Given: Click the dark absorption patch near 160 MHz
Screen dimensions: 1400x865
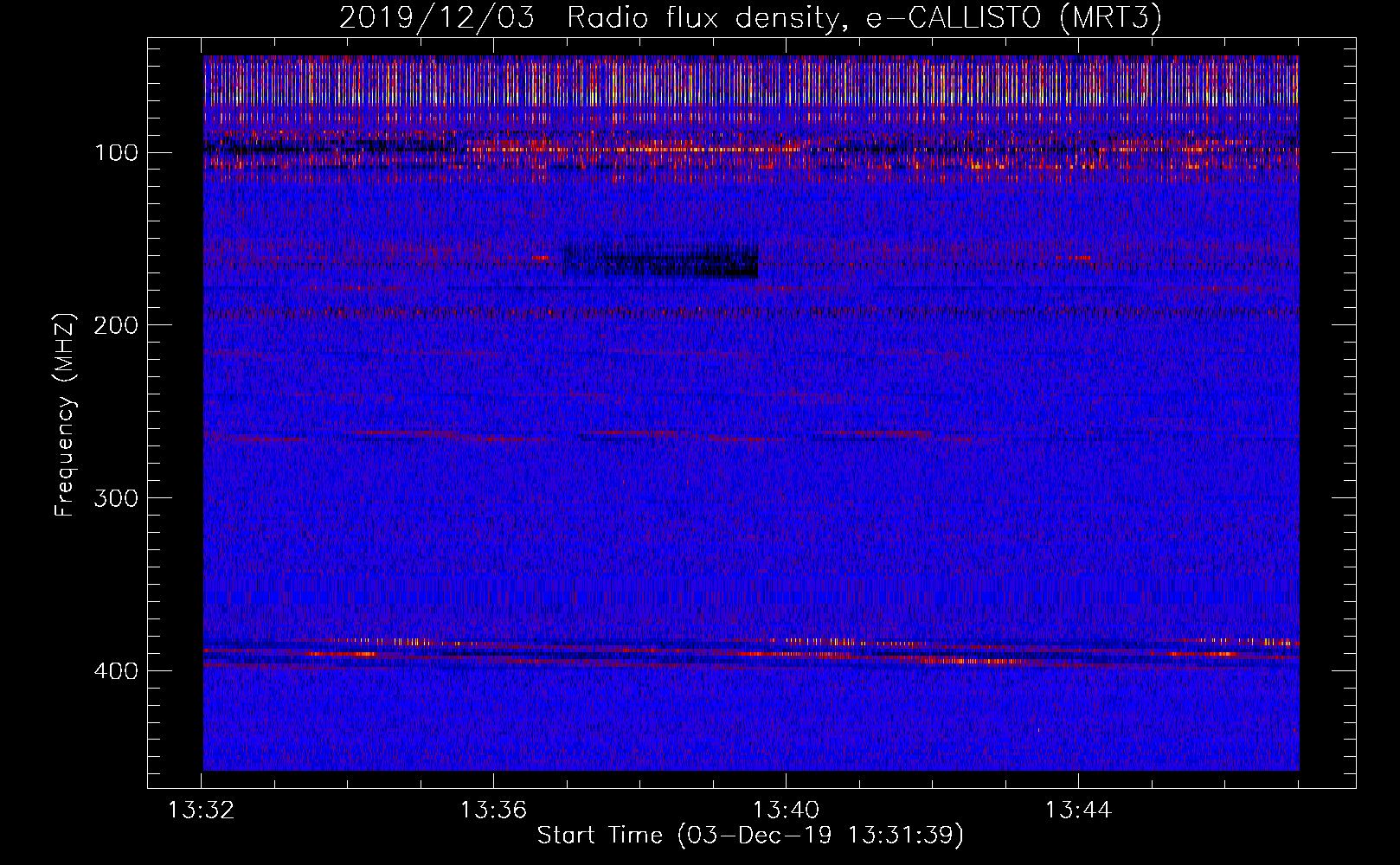Looking at the screenshot, I should pyautogui.click(x=660, y=260).
